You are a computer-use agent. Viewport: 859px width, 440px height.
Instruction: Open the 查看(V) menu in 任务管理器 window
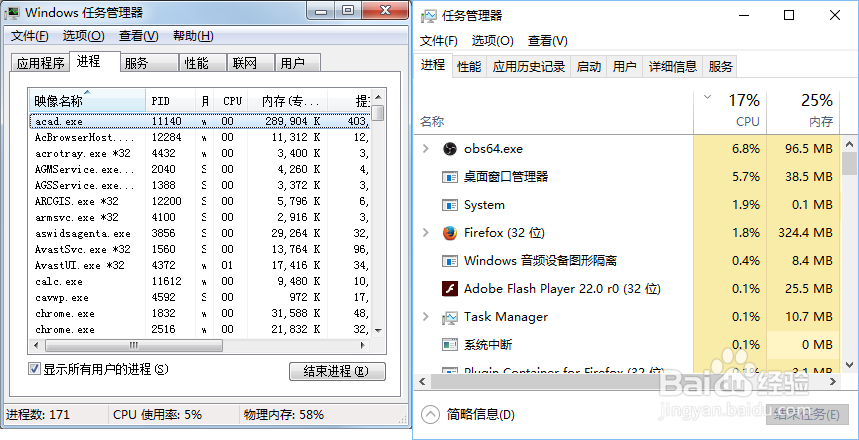click(x=547, y=41)
